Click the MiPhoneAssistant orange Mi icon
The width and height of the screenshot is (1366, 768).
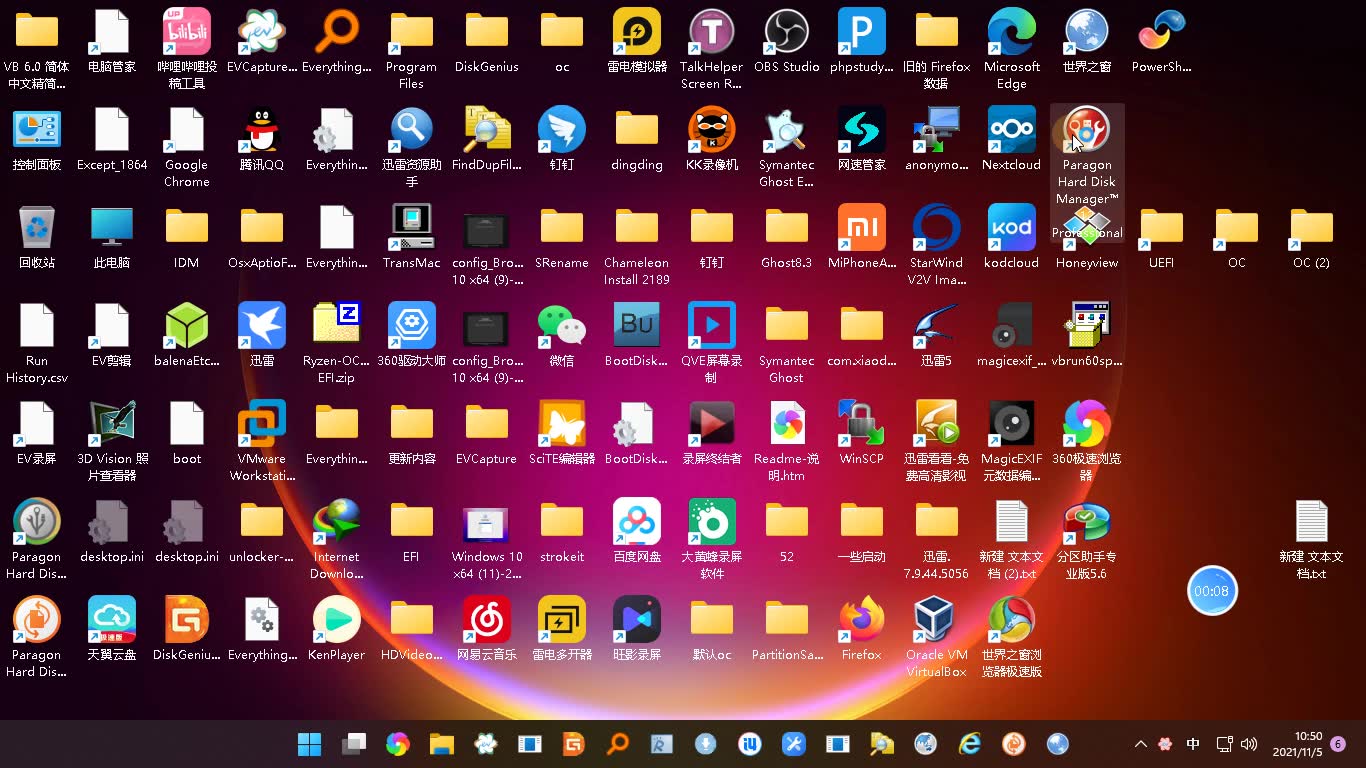[862, 238]
